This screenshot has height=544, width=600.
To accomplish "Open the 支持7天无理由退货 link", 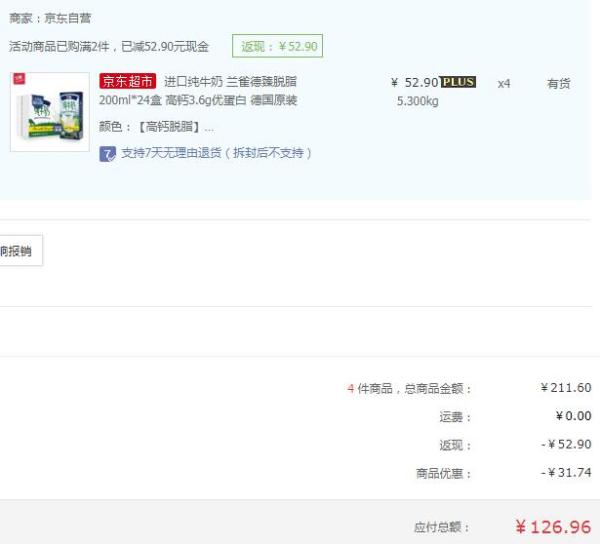I will tap(216, 153).
